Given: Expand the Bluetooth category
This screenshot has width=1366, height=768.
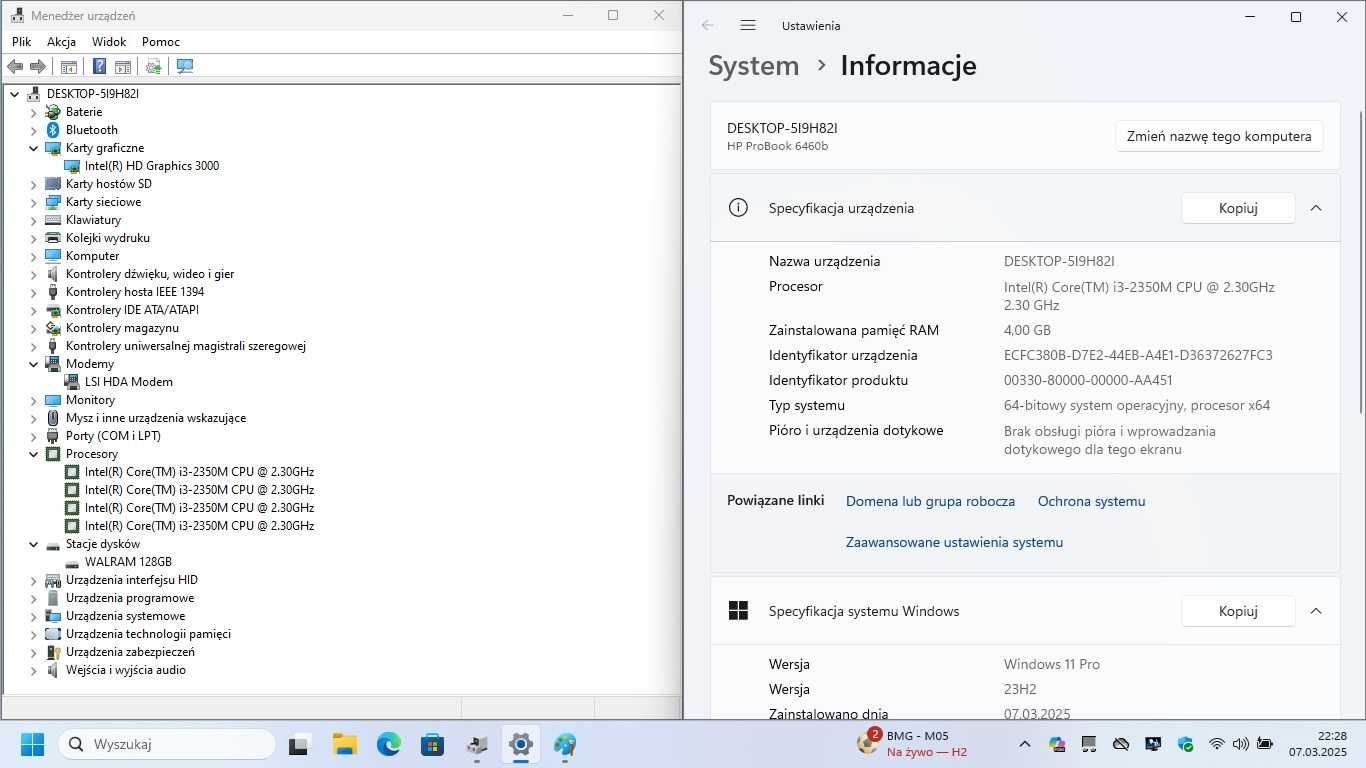Looking at the screenshot, I should (x=33, y=130).
